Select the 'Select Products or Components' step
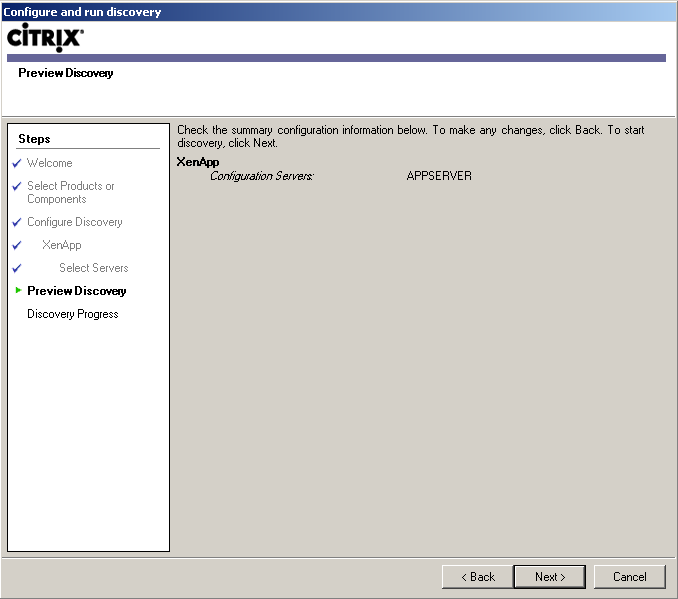Viewport: 678px width, 599px height. point(70,192)
